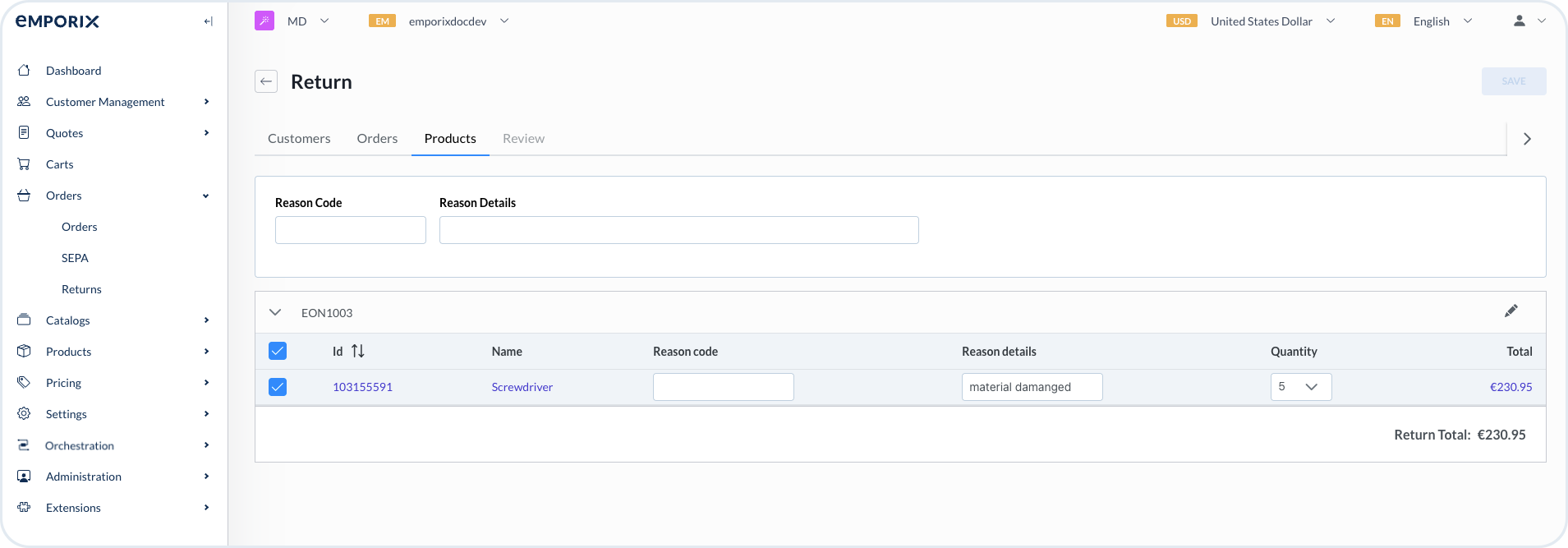Open the user account profile icon

click(1519, 21)
